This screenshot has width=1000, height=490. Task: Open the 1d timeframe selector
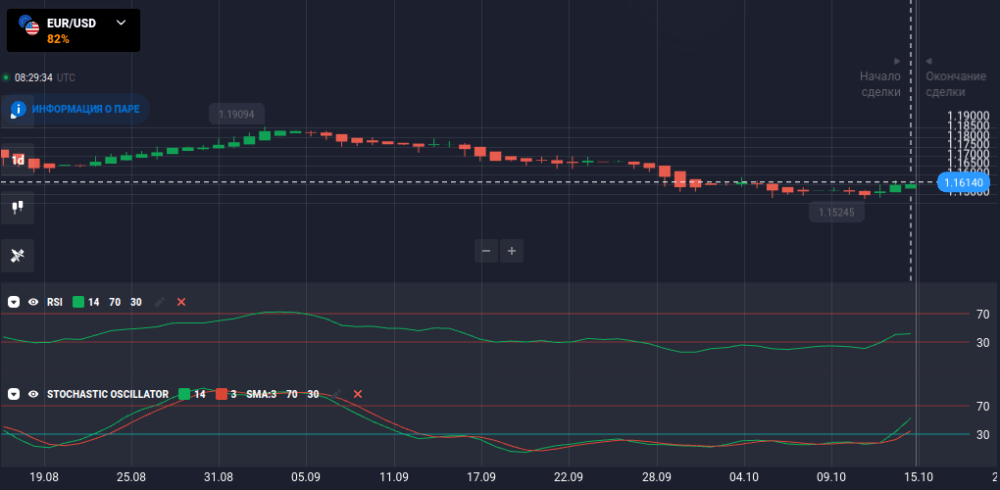[17, 160]
